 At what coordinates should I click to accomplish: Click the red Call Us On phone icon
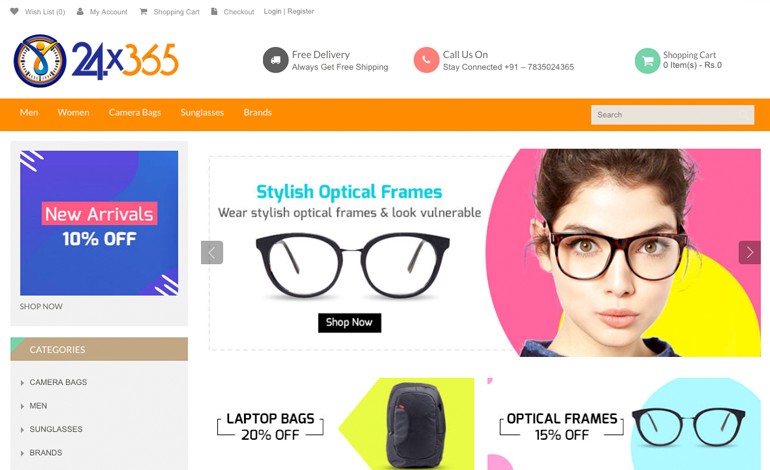tap(426, 60)
